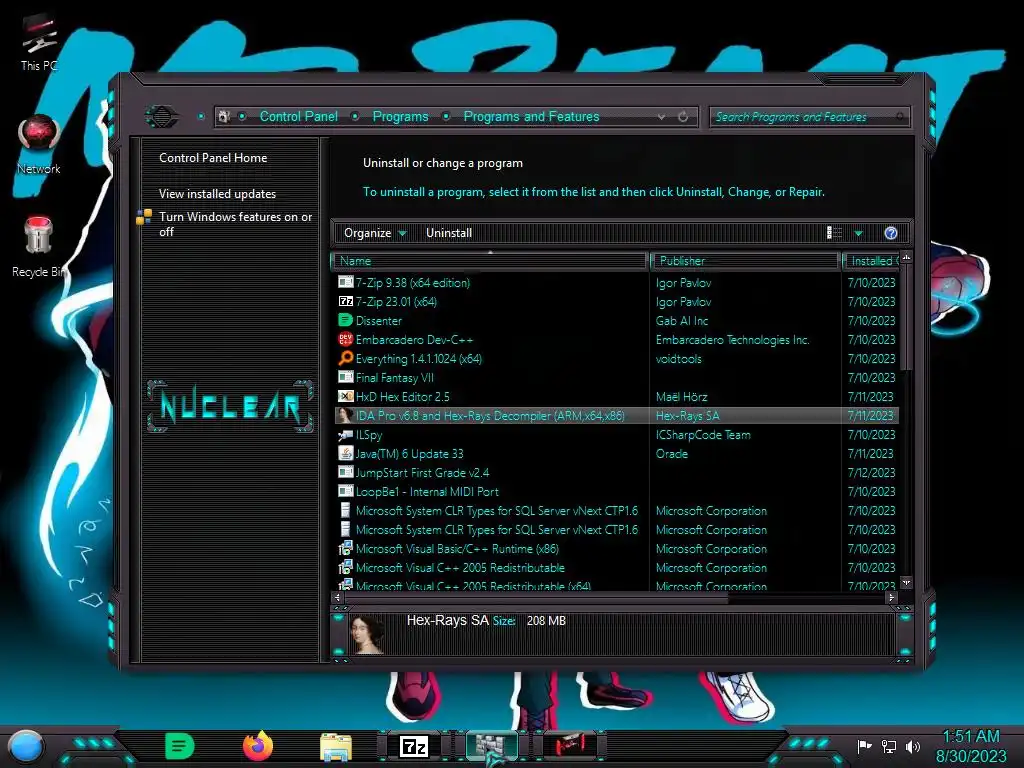Click the IDA Pro program icon
1024x768 pixels.
tap(345, 415)
